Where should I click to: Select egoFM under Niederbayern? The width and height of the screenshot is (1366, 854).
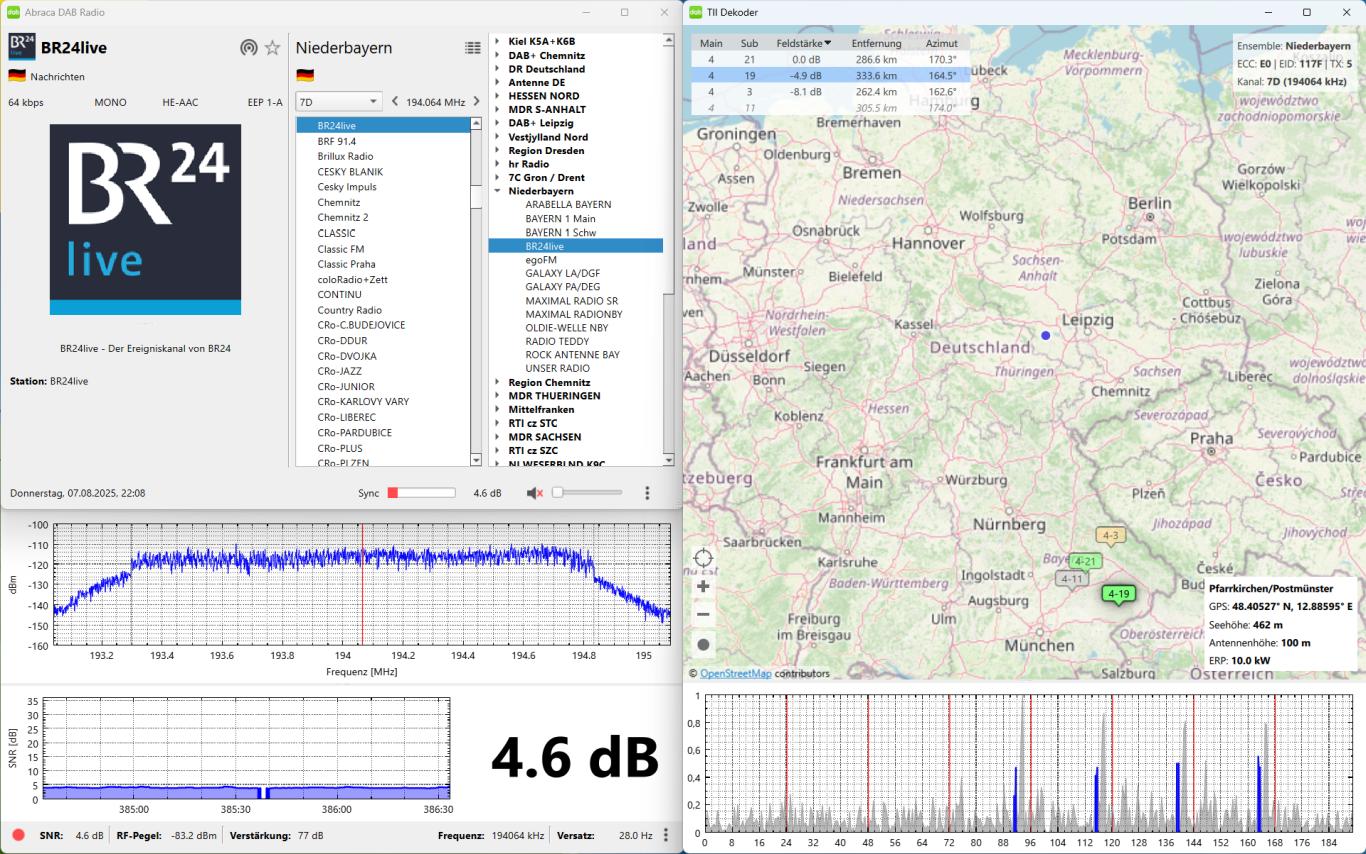541,259
